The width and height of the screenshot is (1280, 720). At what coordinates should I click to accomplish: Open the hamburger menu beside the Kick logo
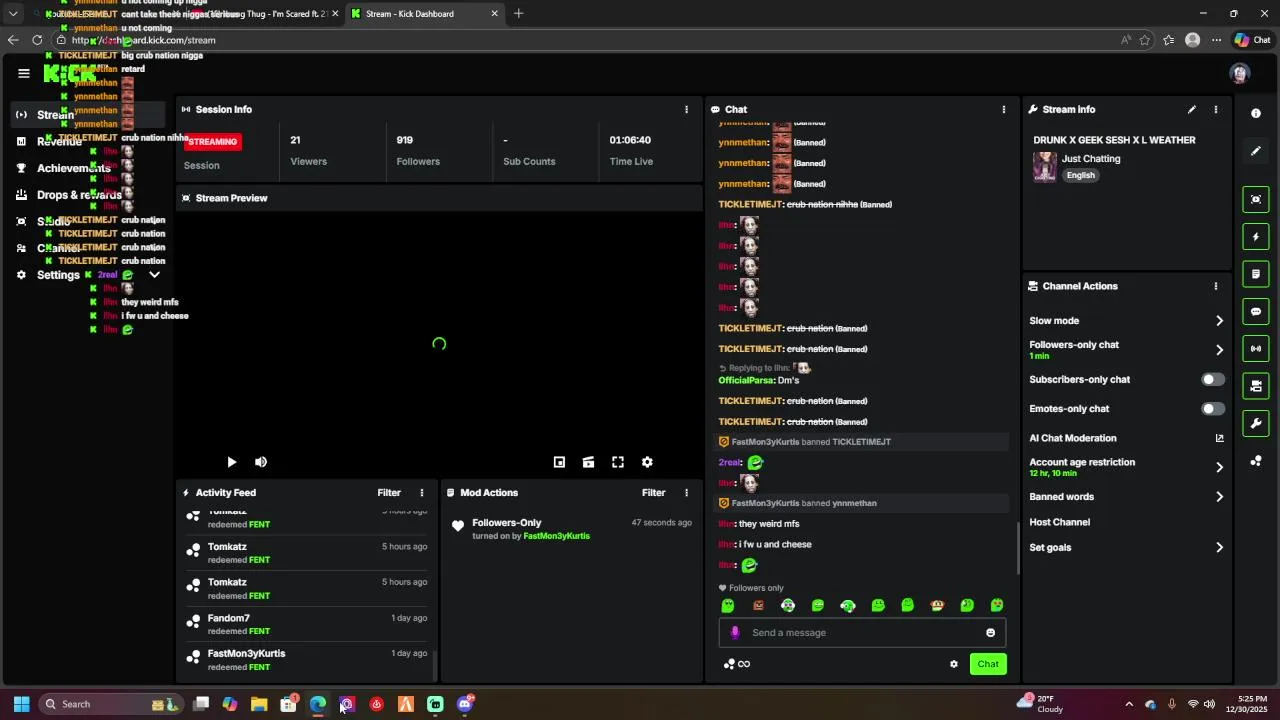[24, 73]
